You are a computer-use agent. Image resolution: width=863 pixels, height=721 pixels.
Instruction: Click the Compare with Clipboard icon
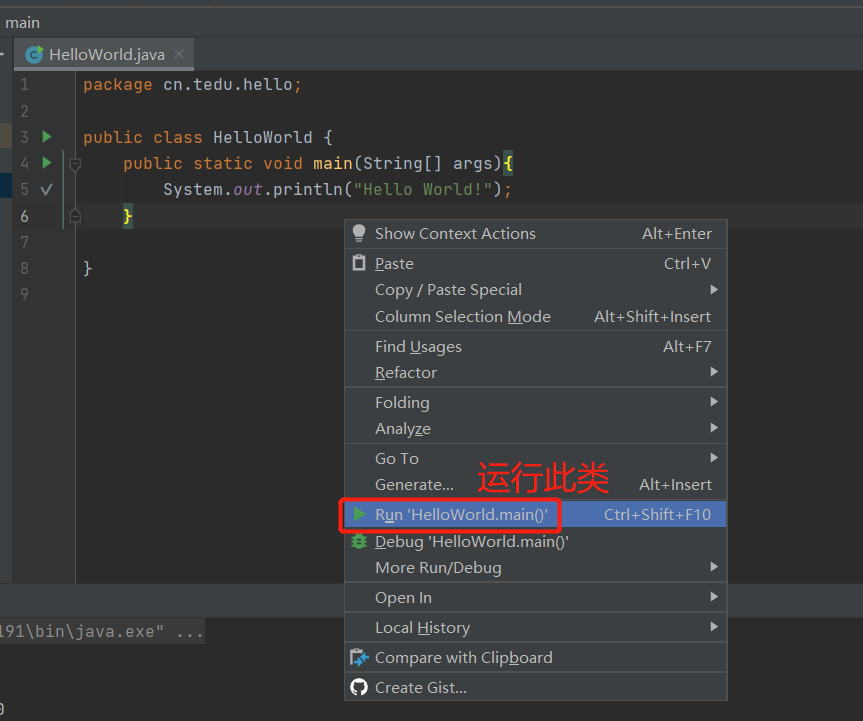(x=359, y=657)
